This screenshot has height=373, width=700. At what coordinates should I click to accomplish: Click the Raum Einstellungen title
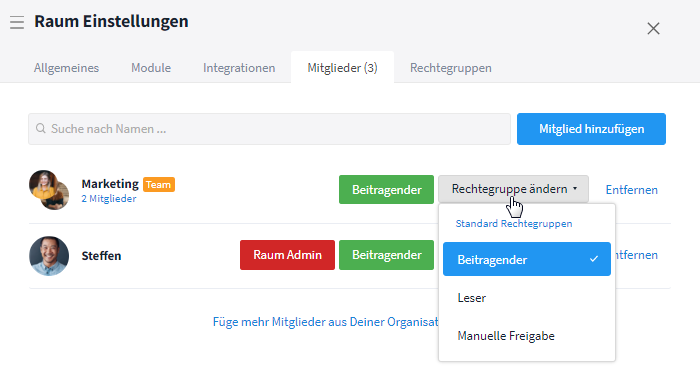click(x=111, y=21)
